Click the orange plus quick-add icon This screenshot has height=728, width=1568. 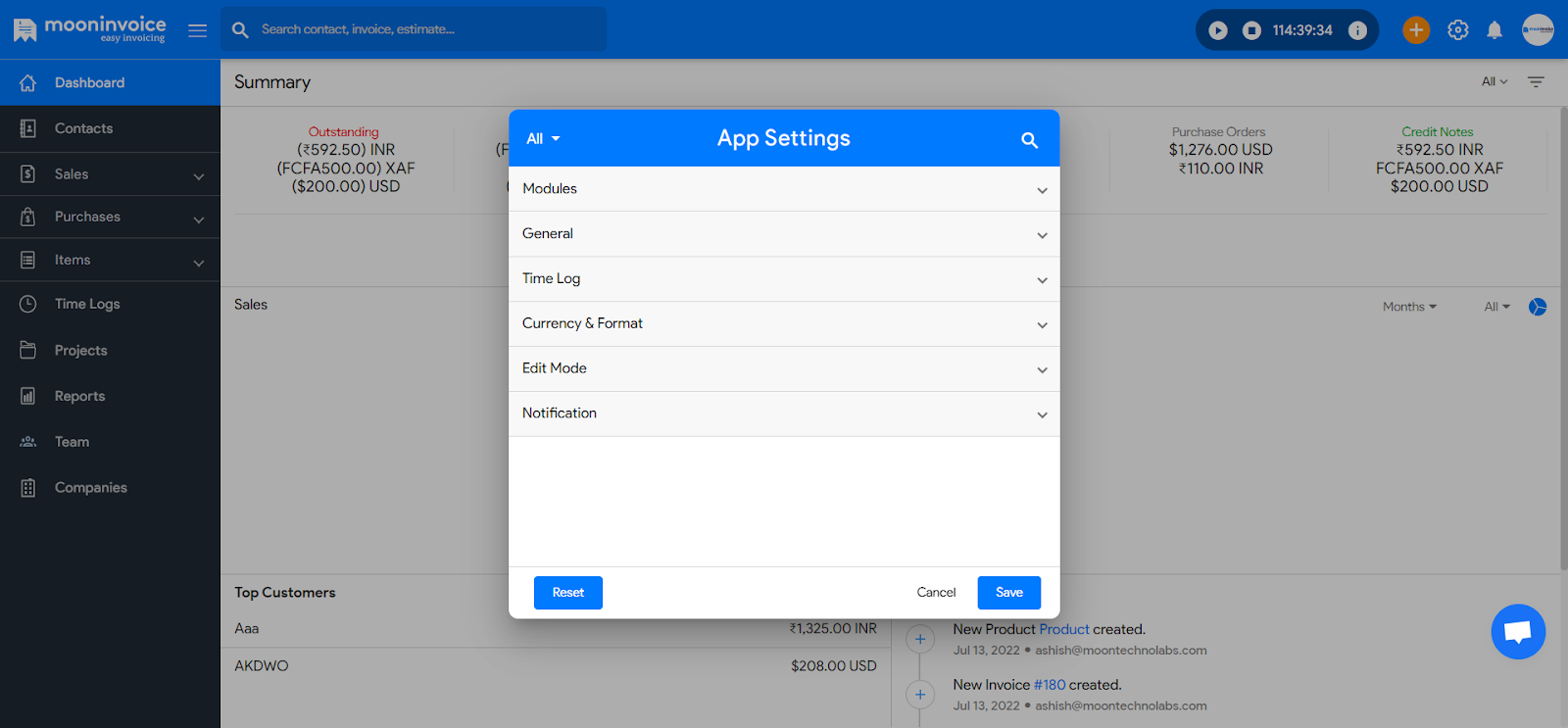coord(1415,30)
